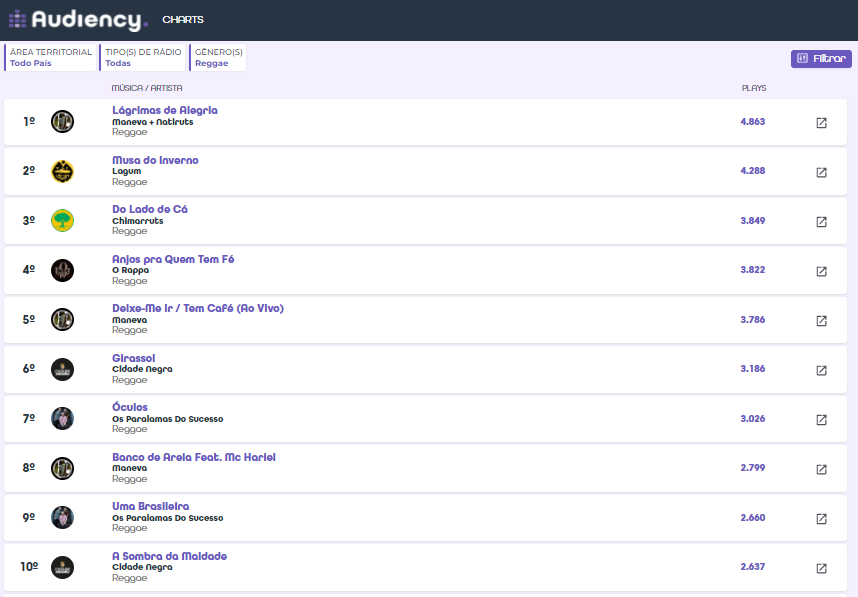Open external link for Óculos
Viewport: 858px width, 597px height.
821,420
